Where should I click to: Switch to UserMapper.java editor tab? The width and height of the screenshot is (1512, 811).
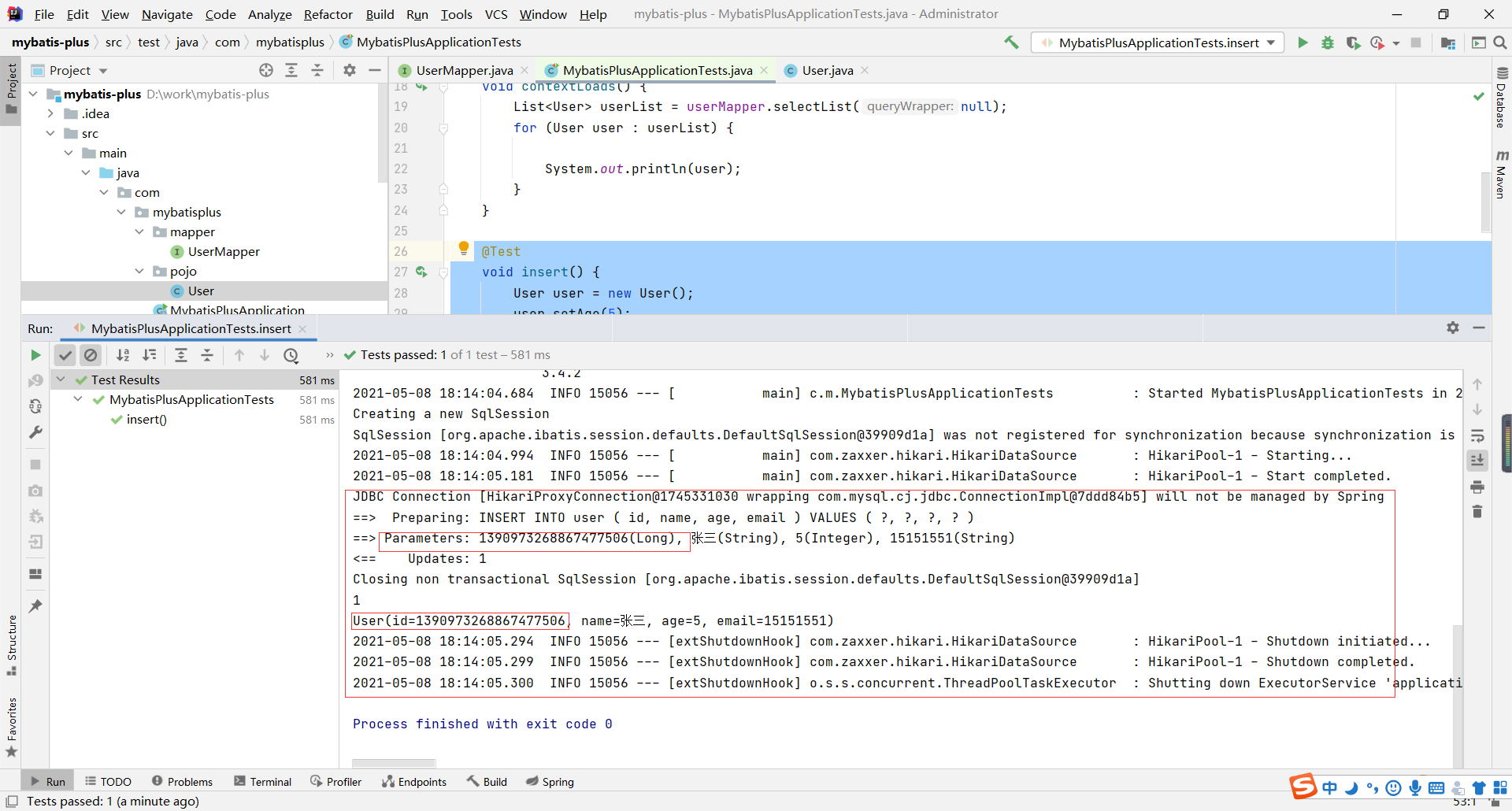[464, 70]
